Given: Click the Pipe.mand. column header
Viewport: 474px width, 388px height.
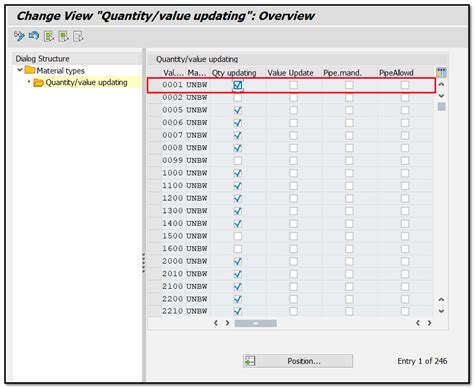Looking at the screenshot, I should coord(342,73).
